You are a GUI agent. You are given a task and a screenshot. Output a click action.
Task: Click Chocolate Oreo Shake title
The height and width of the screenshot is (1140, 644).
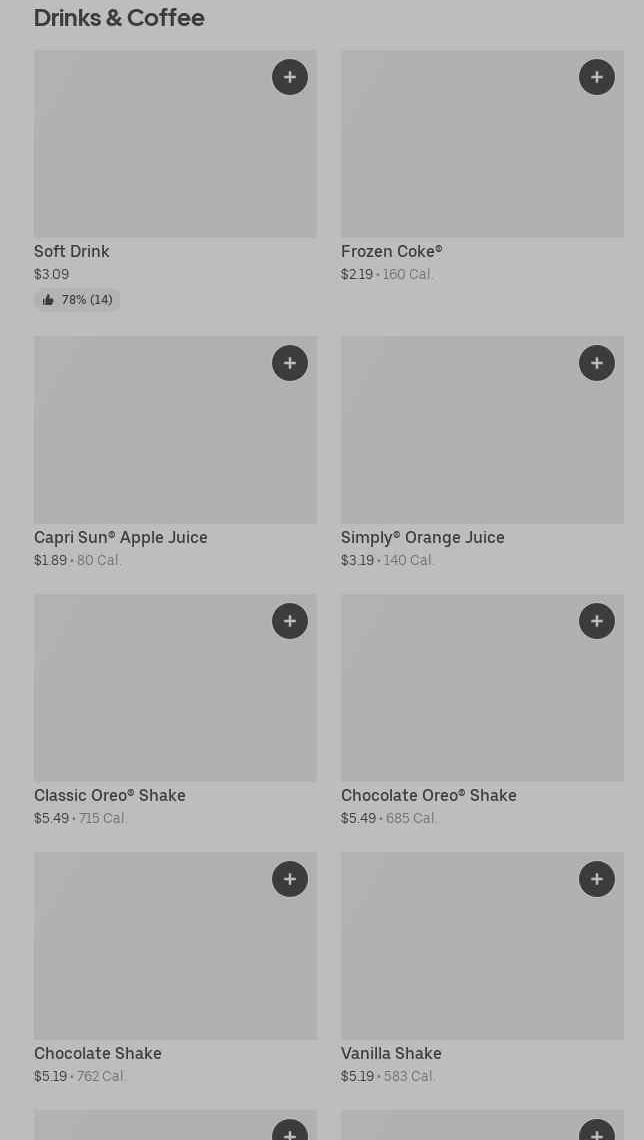coord(429,795)
